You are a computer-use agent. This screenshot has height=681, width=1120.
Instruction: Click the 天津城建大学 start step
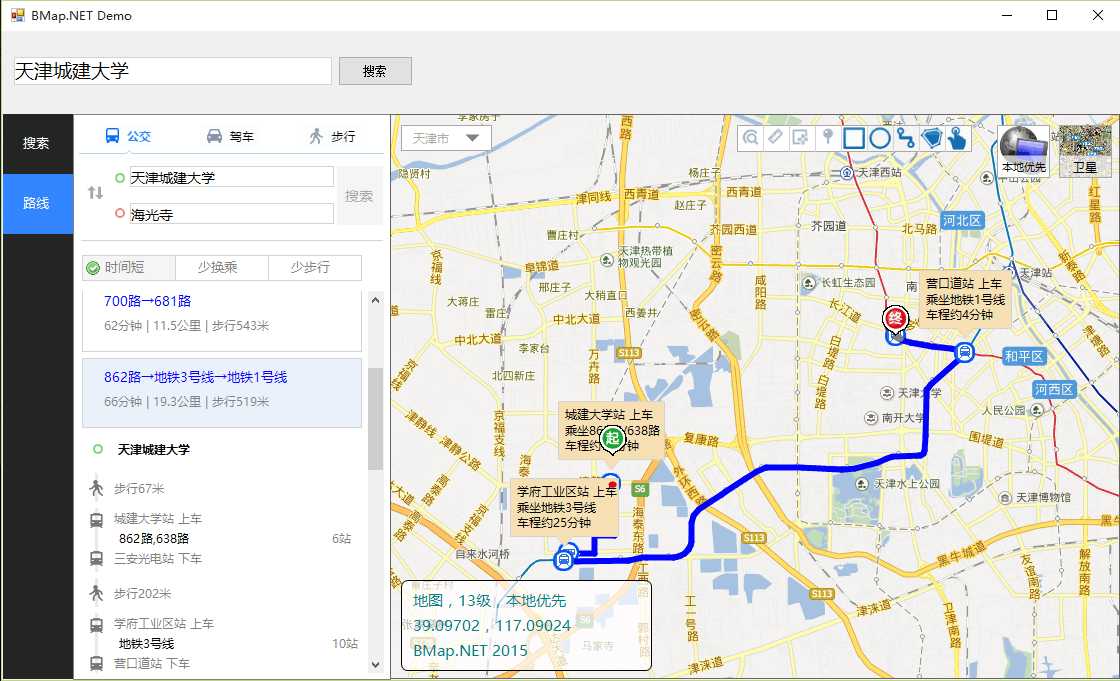point(154,449)
